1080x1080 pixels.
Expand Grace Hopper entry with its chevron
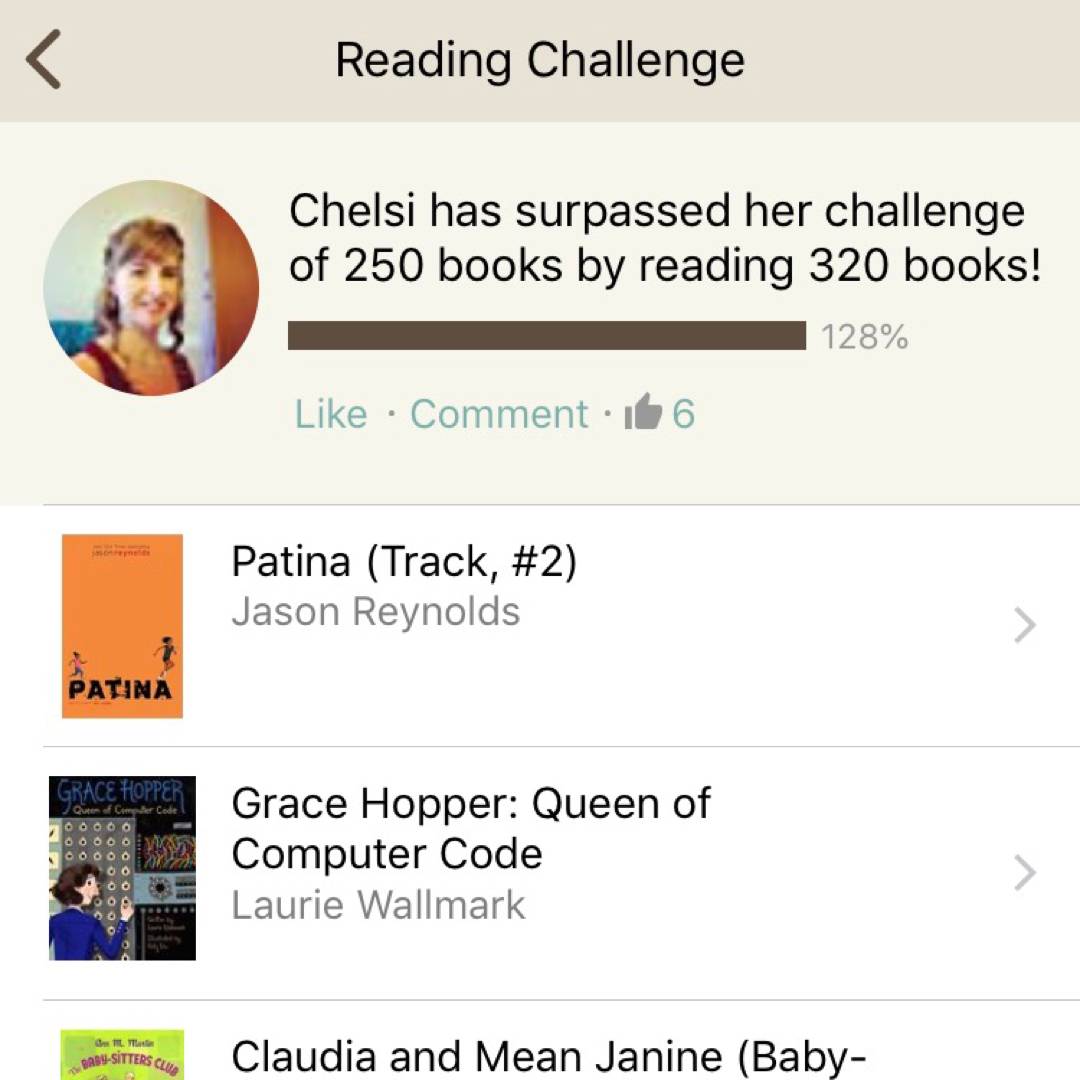1024,873
